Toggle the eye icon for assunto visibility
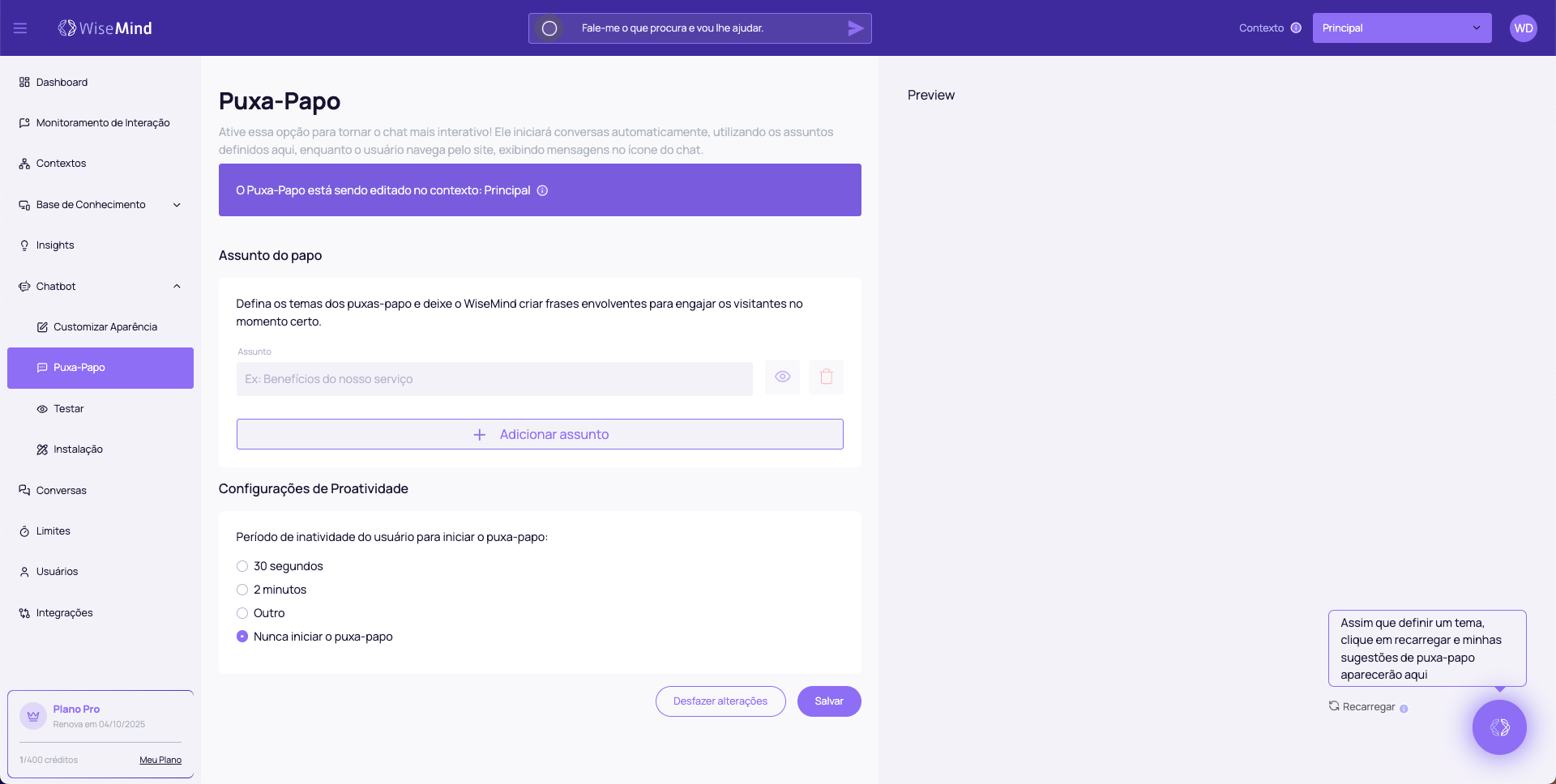This screenshot has height=784, width=1556. (x=782, y=377)
